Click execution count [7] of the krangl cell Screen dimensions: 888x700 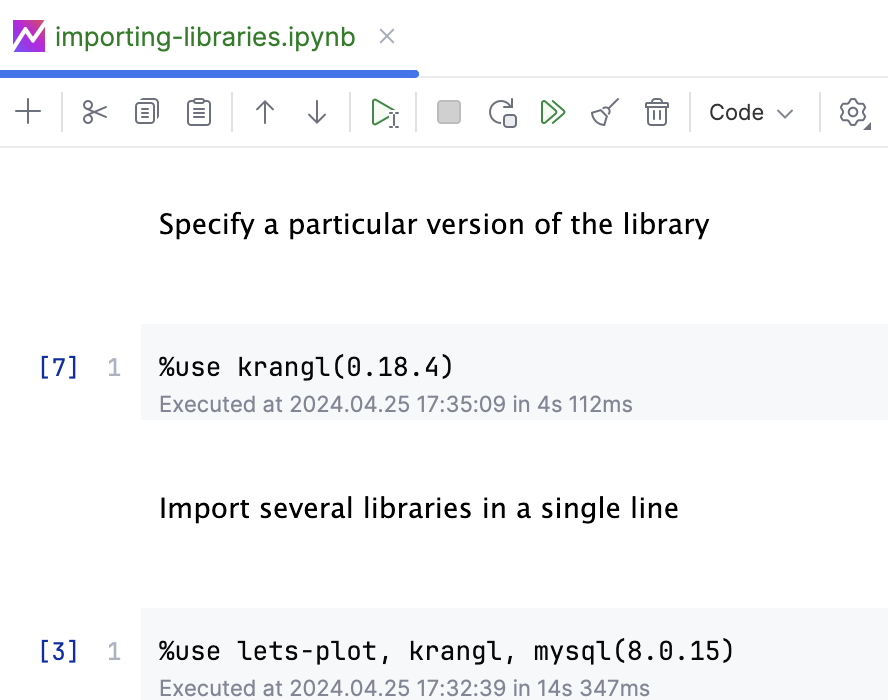[x=59, y=367]
